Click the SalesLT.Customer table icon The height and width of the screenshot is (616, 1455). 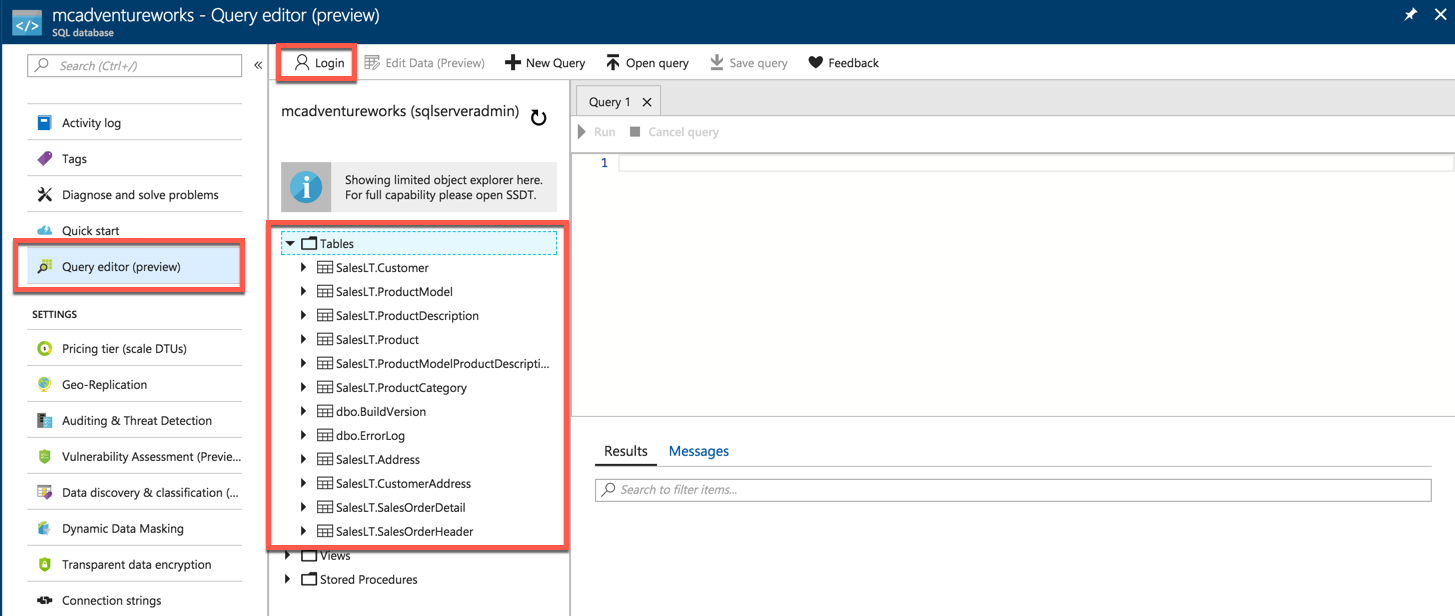(325, 268)
